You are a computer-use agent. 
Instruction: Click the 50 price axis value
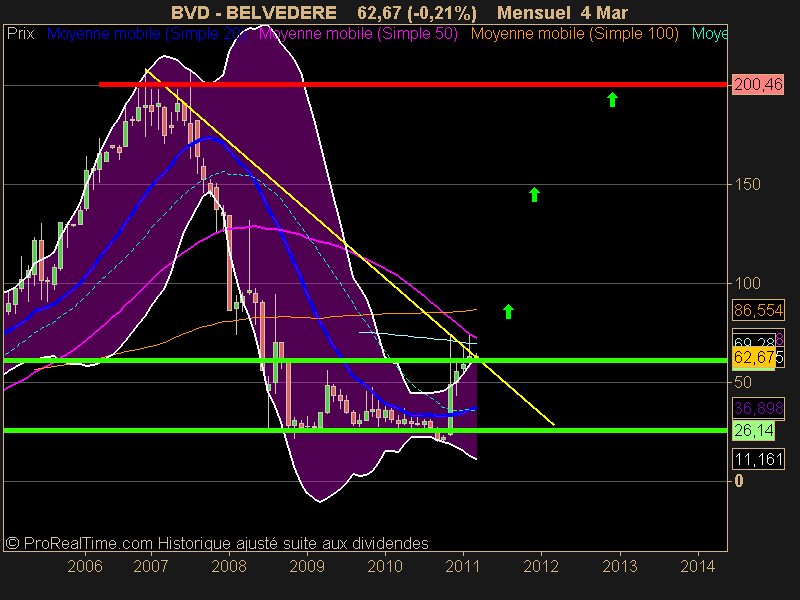click(x=743, y=382)
